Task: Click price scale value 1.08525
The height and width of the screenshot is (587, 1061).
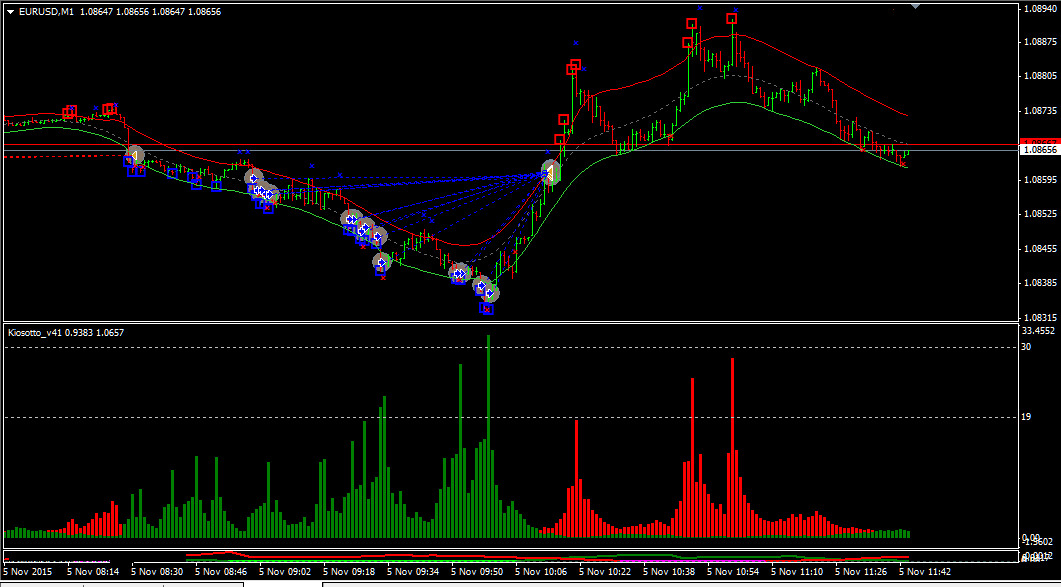Action: [1041, 214]
